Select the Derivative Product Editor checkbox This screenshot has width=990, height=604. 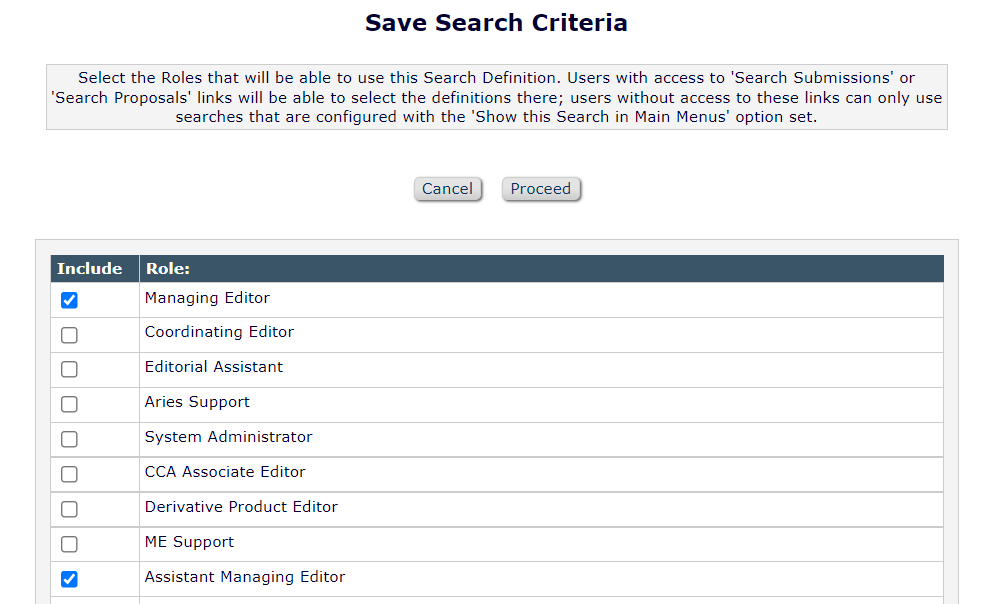[69, 509]
